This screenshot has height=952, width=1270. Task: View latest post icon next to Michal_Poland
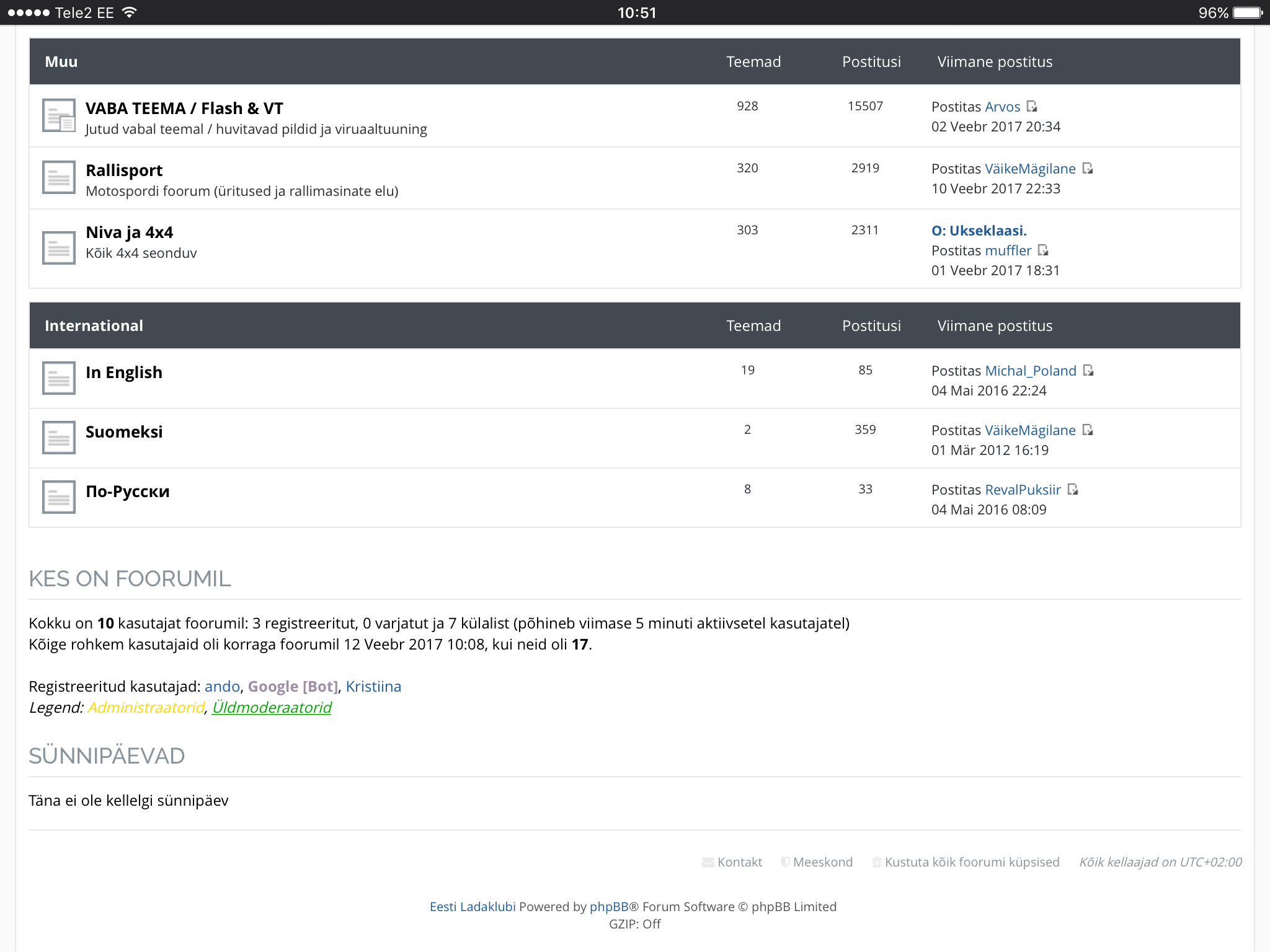coord(1088,371)
